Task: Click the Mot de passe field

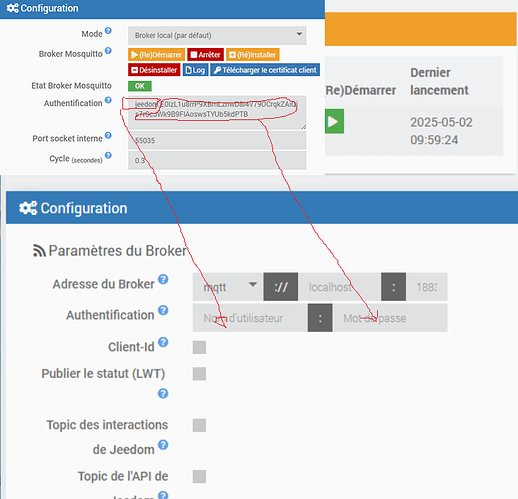Action: (390, 318)
